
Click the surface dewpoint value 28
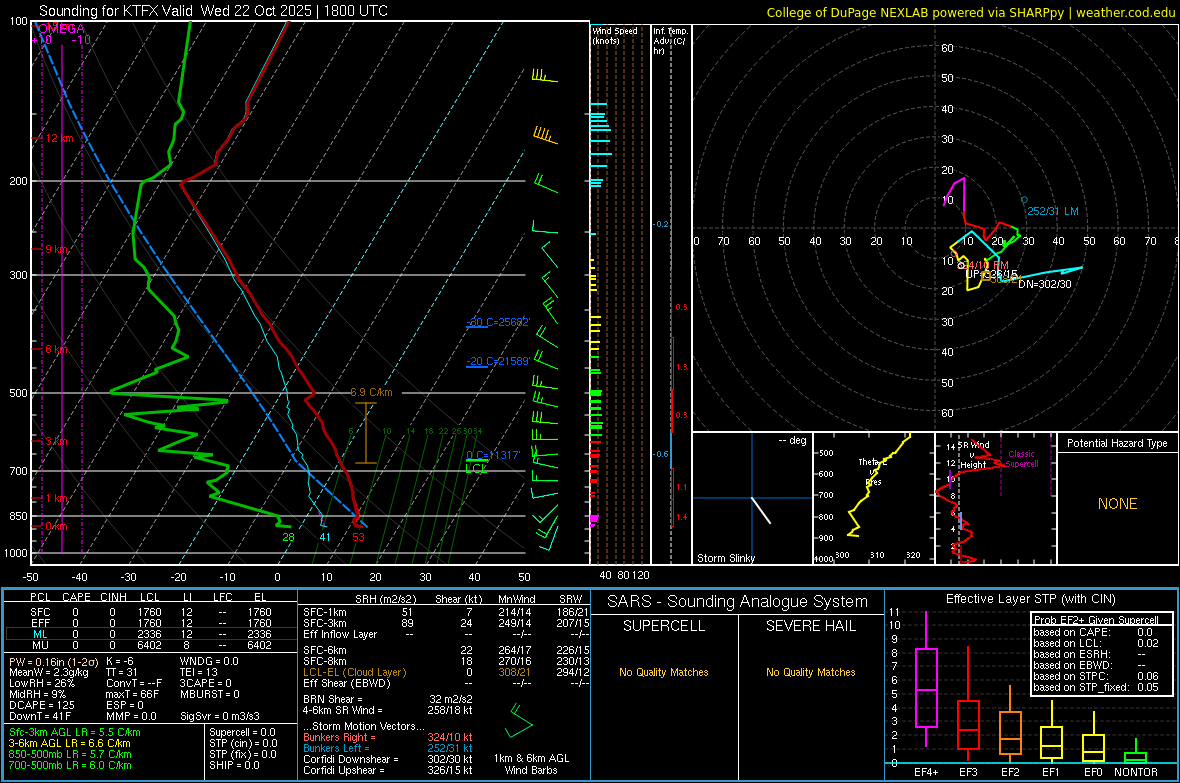[288, 537]
